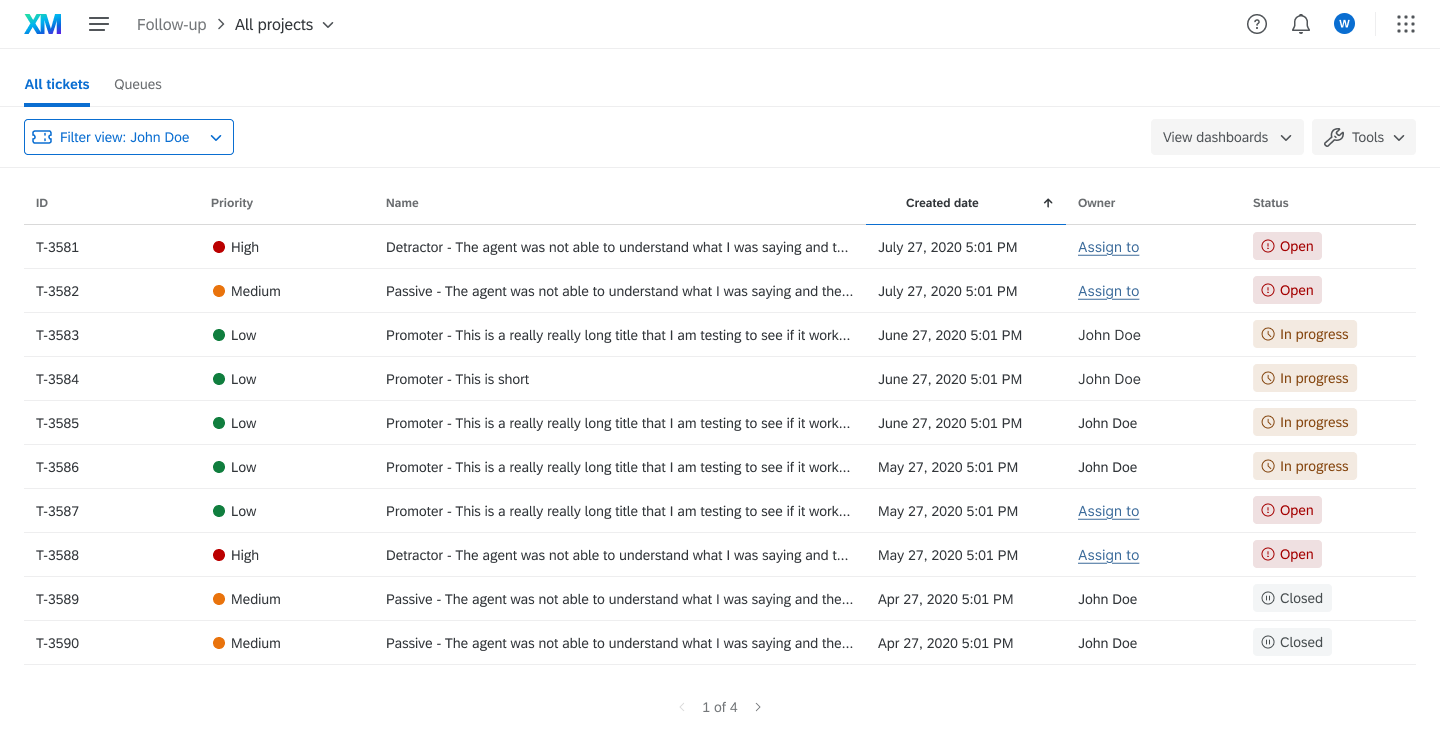Viewport: 1440px width, 752px height.
Task: Click the Owner column header
Action: 1096,203
